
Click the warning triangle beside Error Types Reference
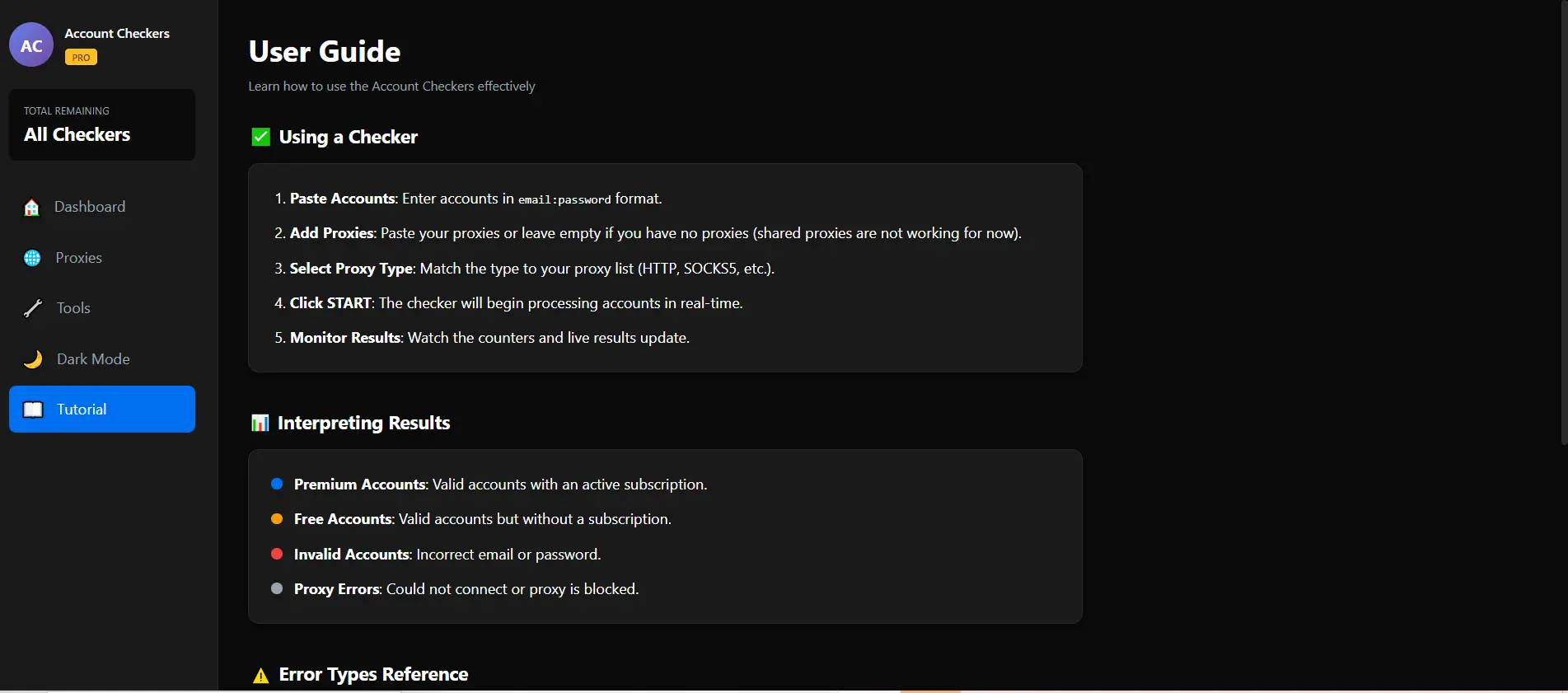[x=260, y=676]
